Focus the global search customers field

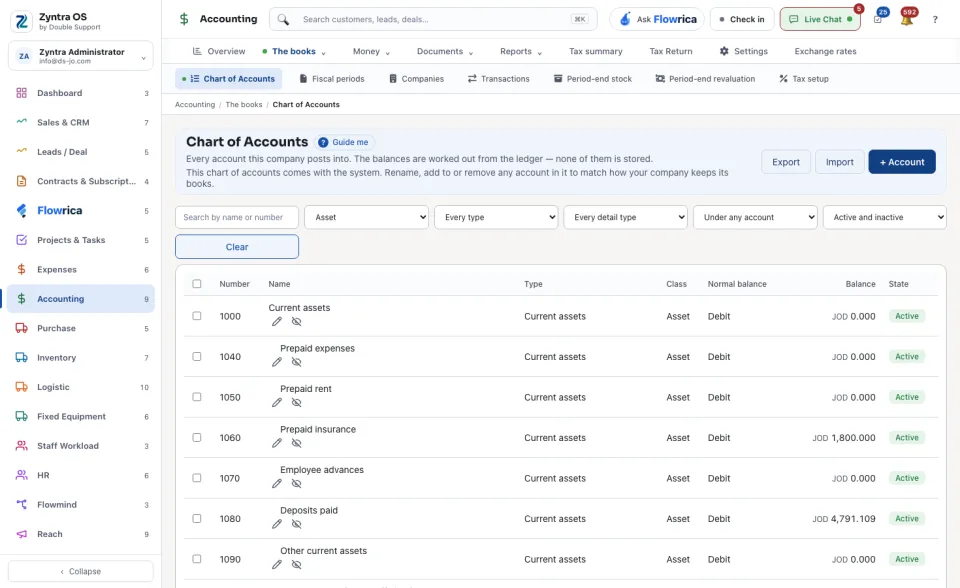click(x=433, y=20)
